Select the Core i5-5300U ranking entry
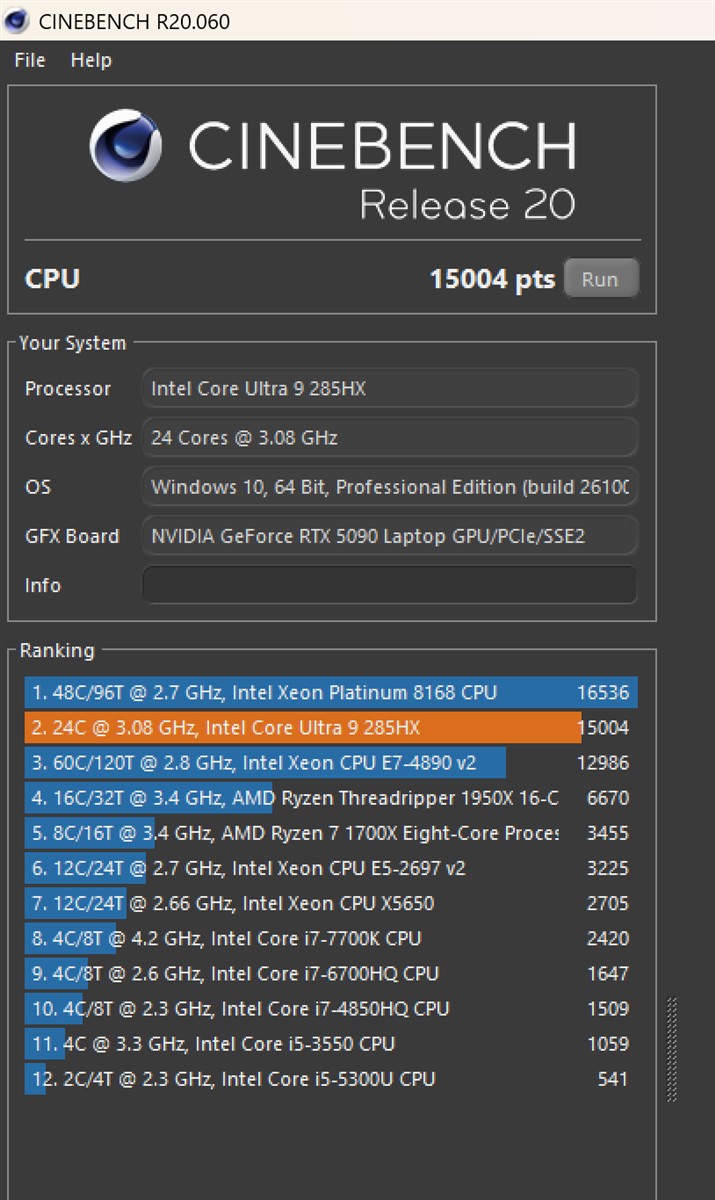 pyautogui.click(x=330, y=1079)
